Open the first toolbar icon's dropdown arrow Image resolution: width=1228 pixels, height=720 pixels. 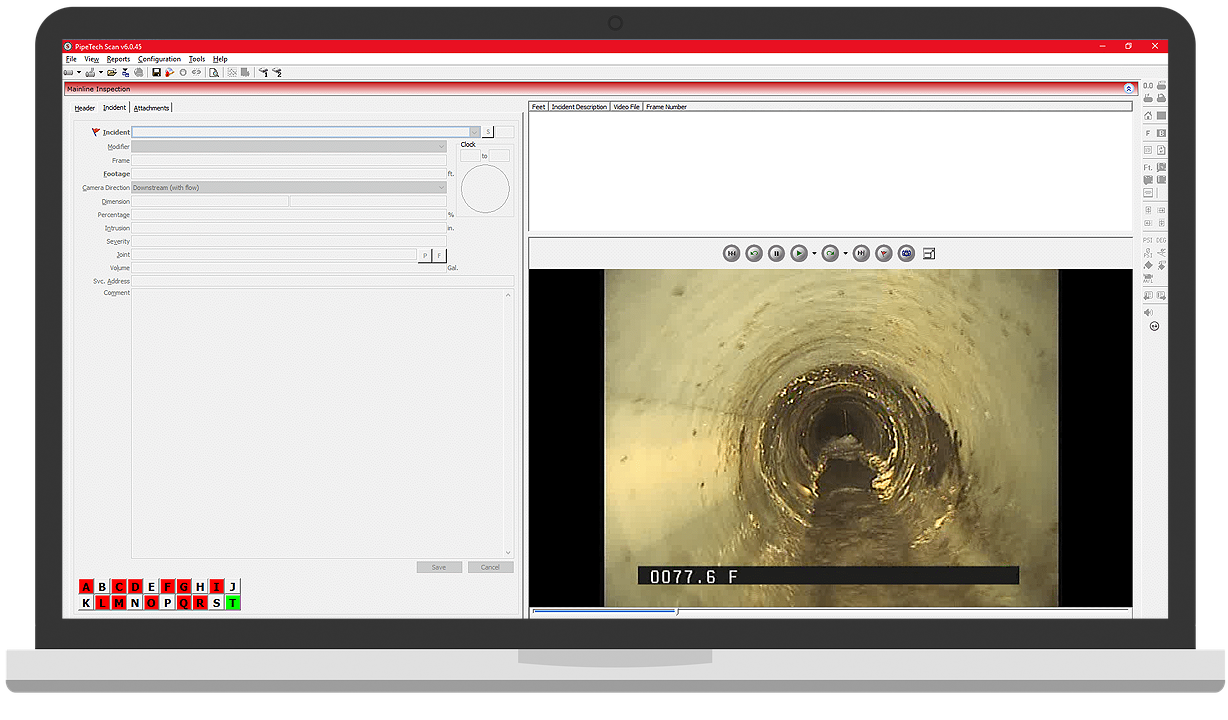click(80, 72)
